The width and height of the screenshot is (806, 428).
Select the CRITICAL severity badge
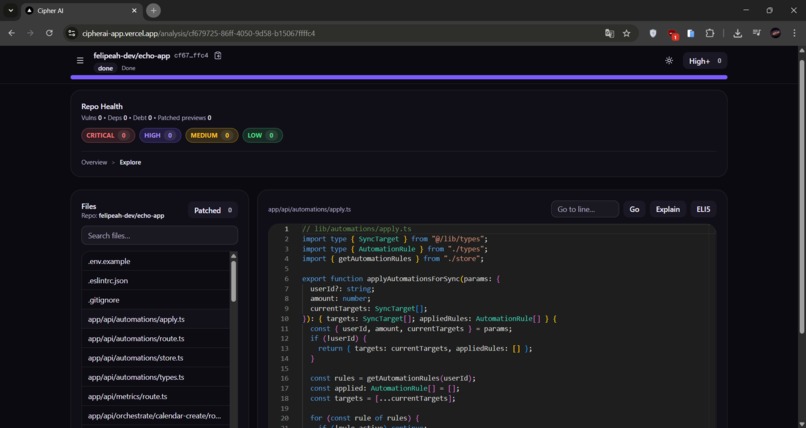(x=108, y=135)
